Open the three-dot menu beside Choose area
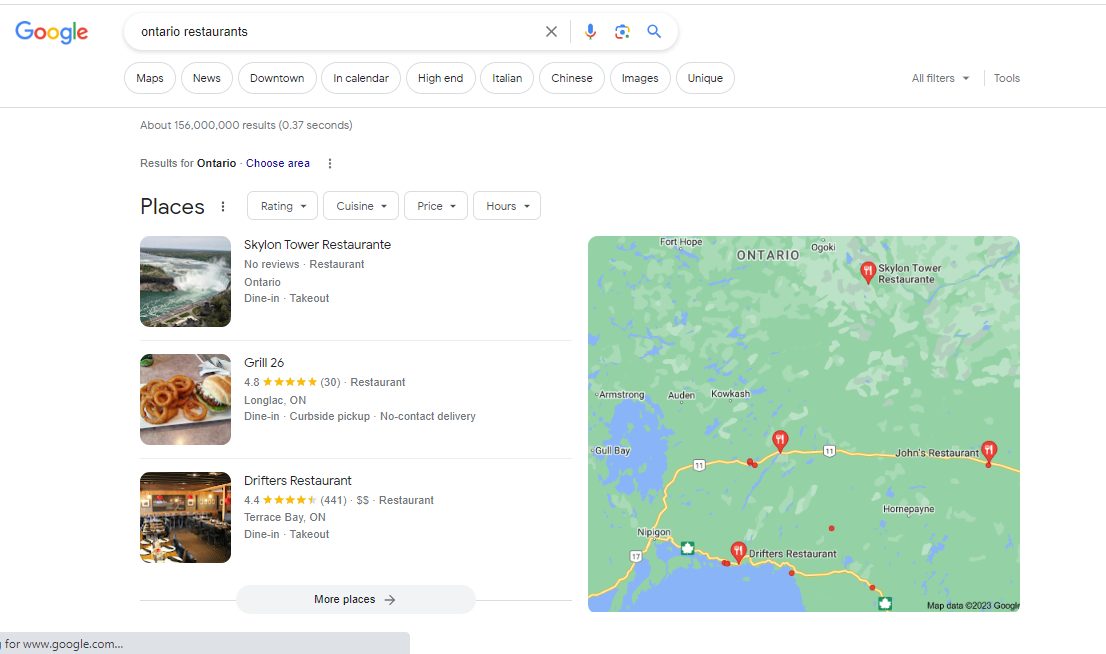This screenshot has height=654, width=1106. pyautogui.click(x=329, y=164)
